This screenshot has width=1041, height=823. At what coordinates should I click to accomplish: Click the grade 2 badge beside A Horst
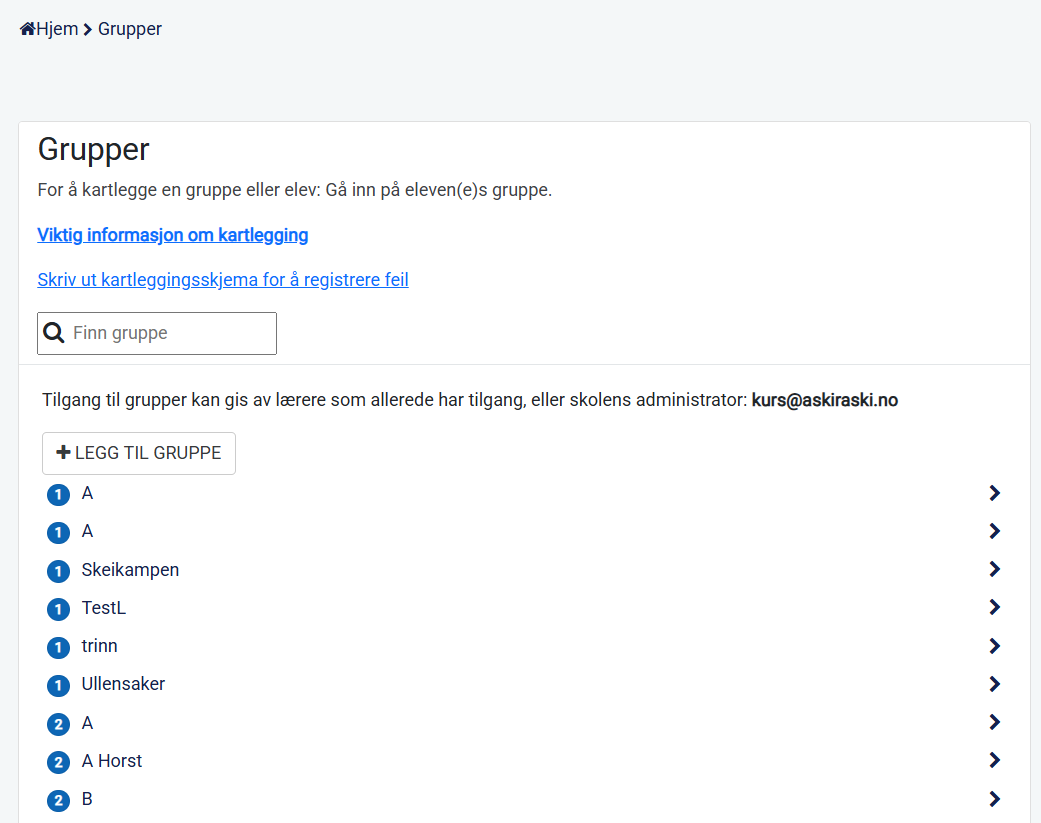pos(58,762)
